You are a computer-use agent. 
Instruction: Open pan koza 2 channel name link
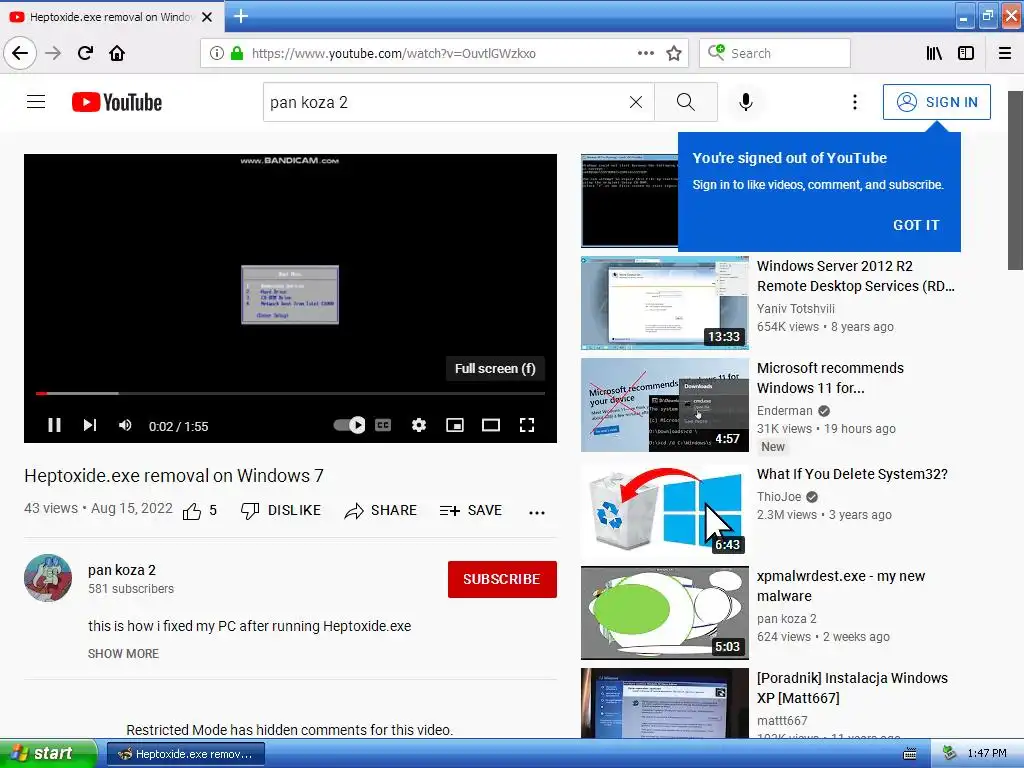(x=121, y=570)
